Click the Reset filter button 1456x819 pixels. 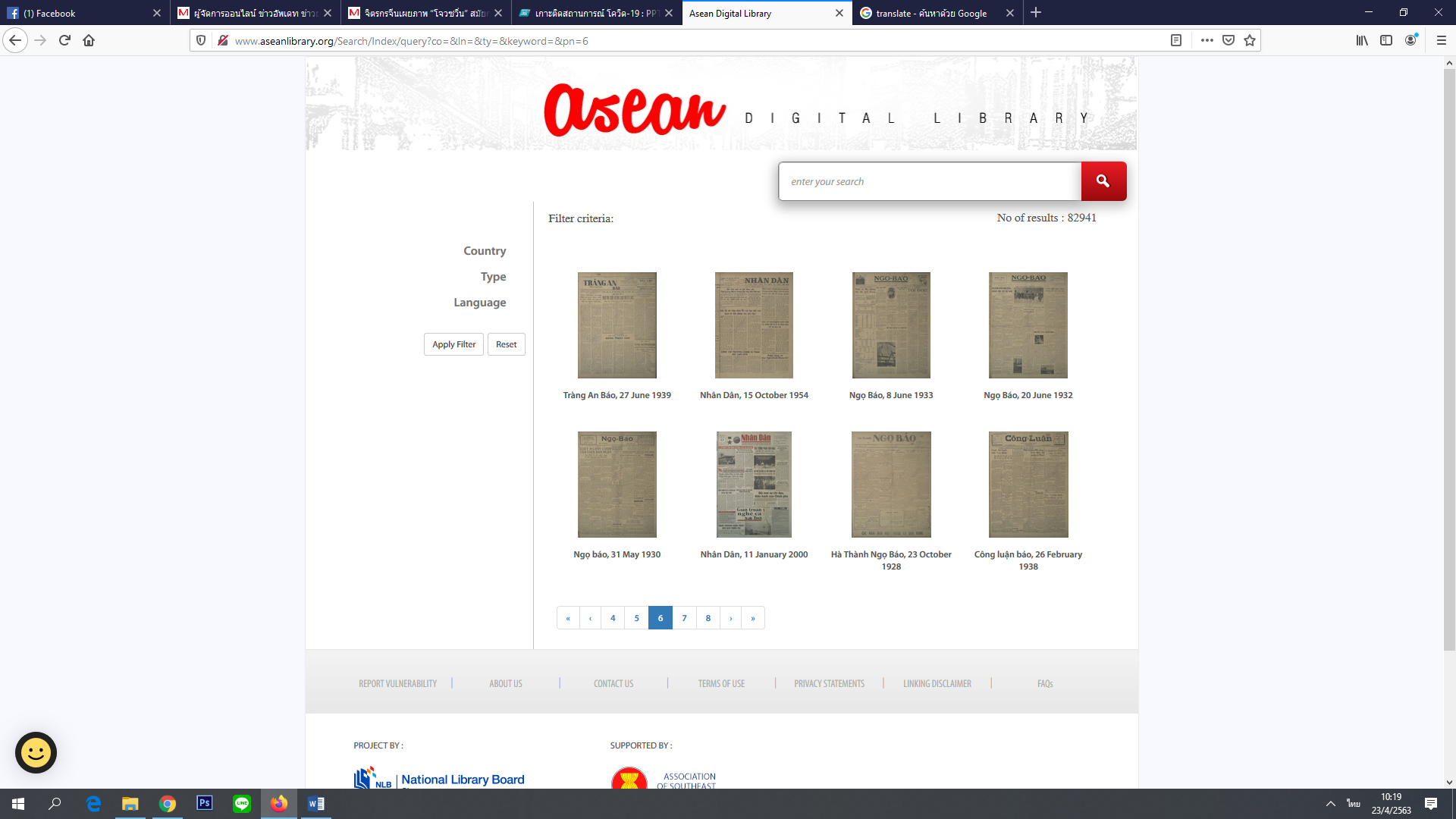tap(506, 344)
